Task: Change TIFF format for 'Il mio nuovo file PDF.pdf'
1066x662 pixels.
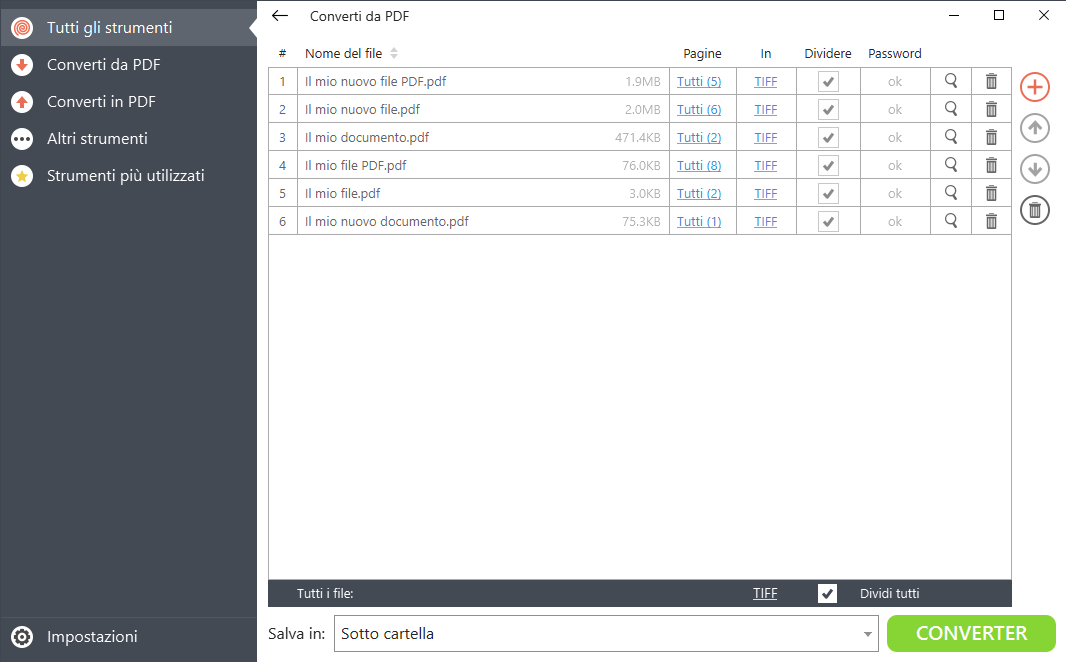Action: pos(766,82)
